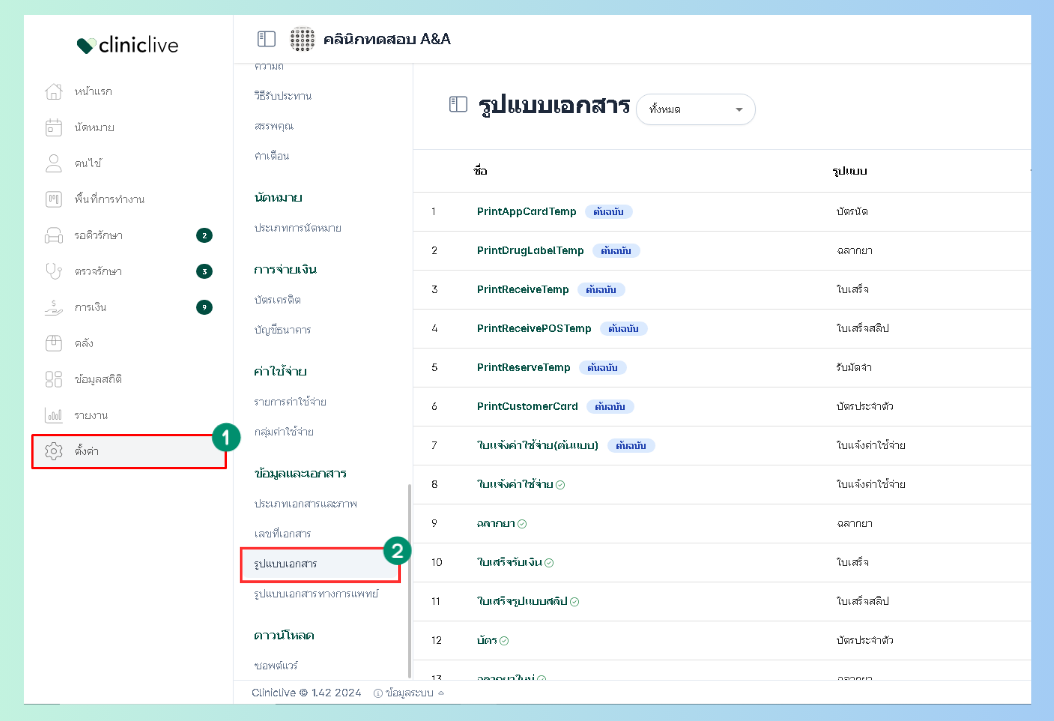Toggle the panel icon beside รูปแบบเอกสาร heading
Image resolution: width=1054 pixels, height=721 pixels.
(x=458, y=104)
